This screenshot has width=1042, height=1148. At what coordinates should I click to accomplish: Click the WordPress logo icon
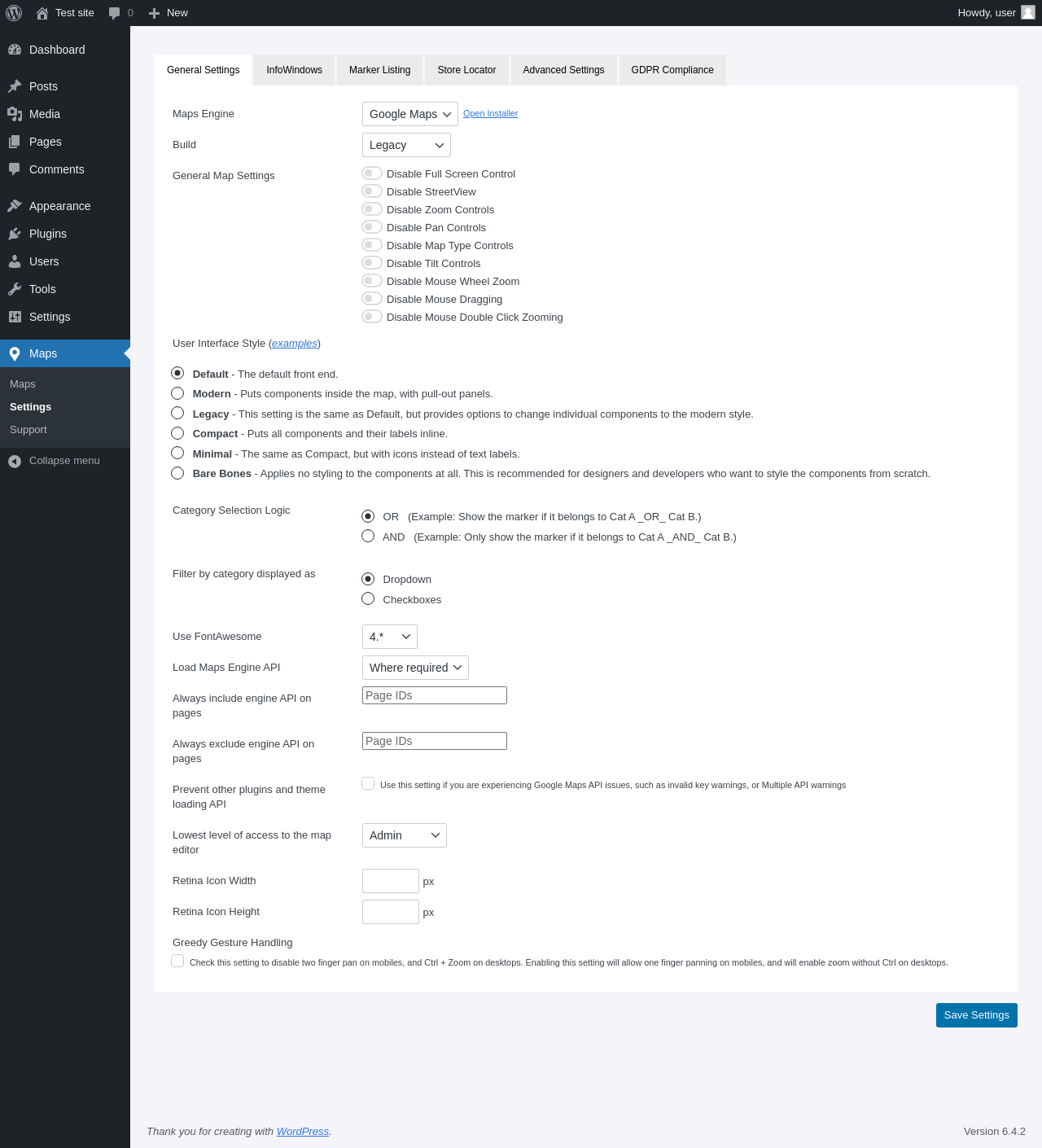point(14,13)
